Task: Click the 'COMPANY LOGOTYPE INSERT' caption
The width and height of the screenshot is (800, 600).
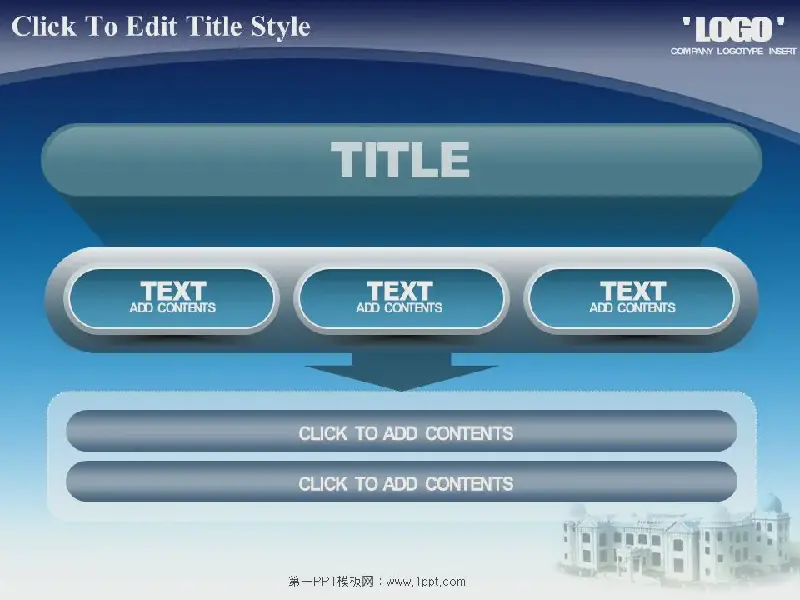Action: click(x=732, y=51)
